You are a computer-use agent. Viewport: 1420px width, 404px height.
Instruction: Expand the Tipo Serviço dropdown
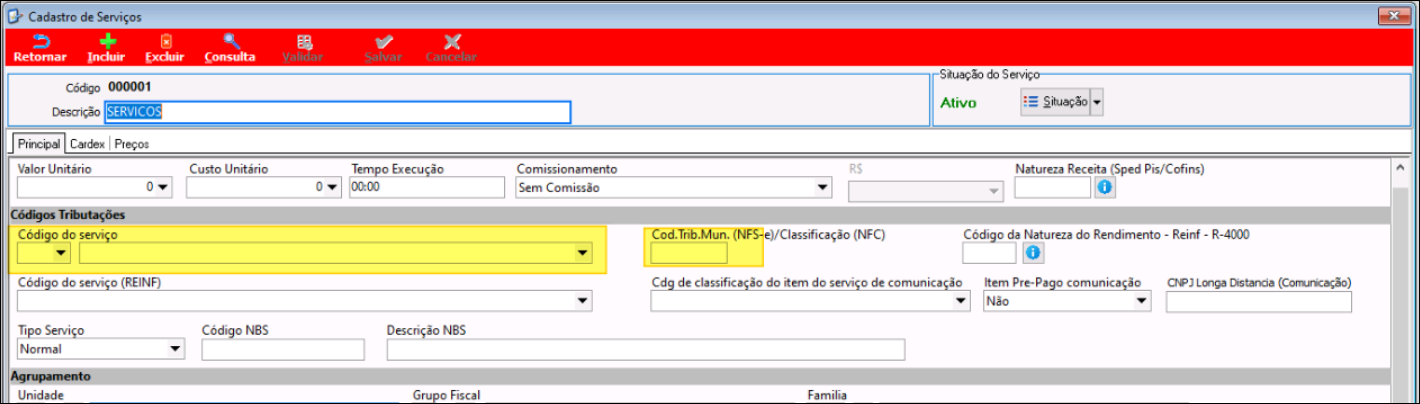(x=175, y=349)
